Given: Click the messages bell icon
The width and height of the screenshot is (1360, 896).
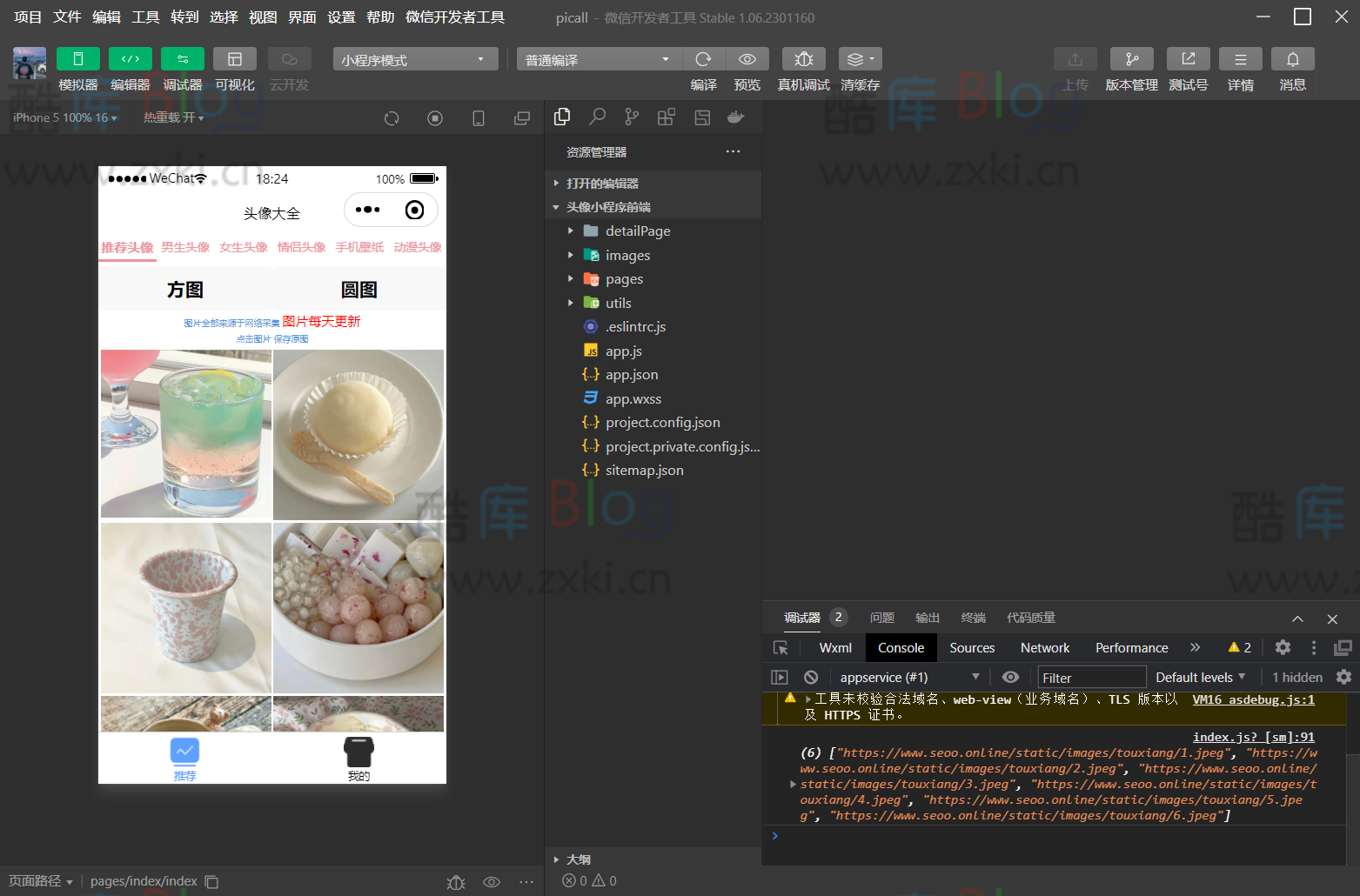Looking at the screenshot, I should (x=1292, y=59).
